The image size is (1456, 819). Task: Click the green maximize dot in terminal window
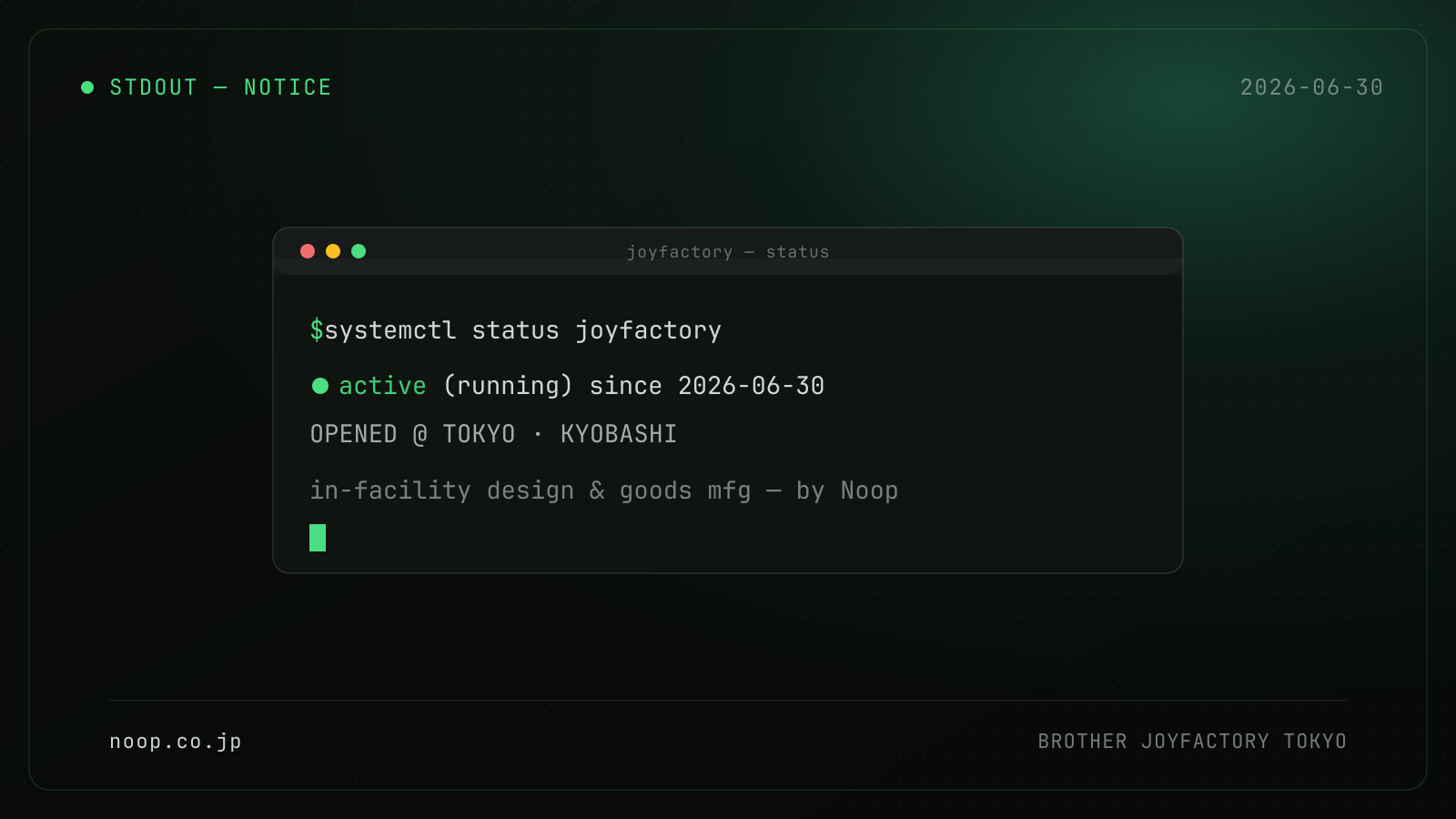(359, 251)
